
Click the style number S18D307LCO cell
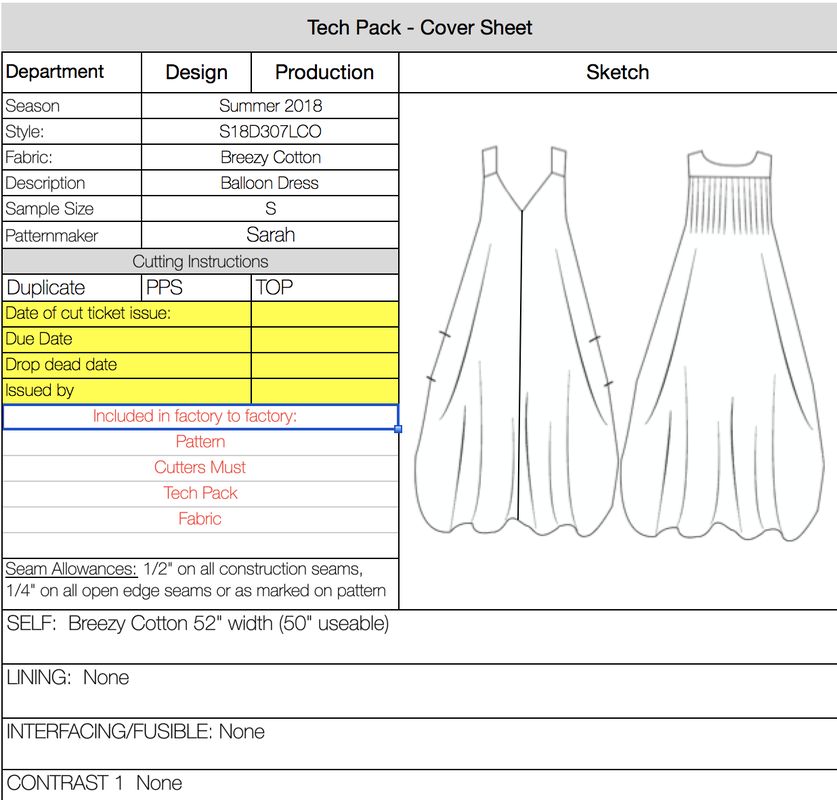coord(270,132)
